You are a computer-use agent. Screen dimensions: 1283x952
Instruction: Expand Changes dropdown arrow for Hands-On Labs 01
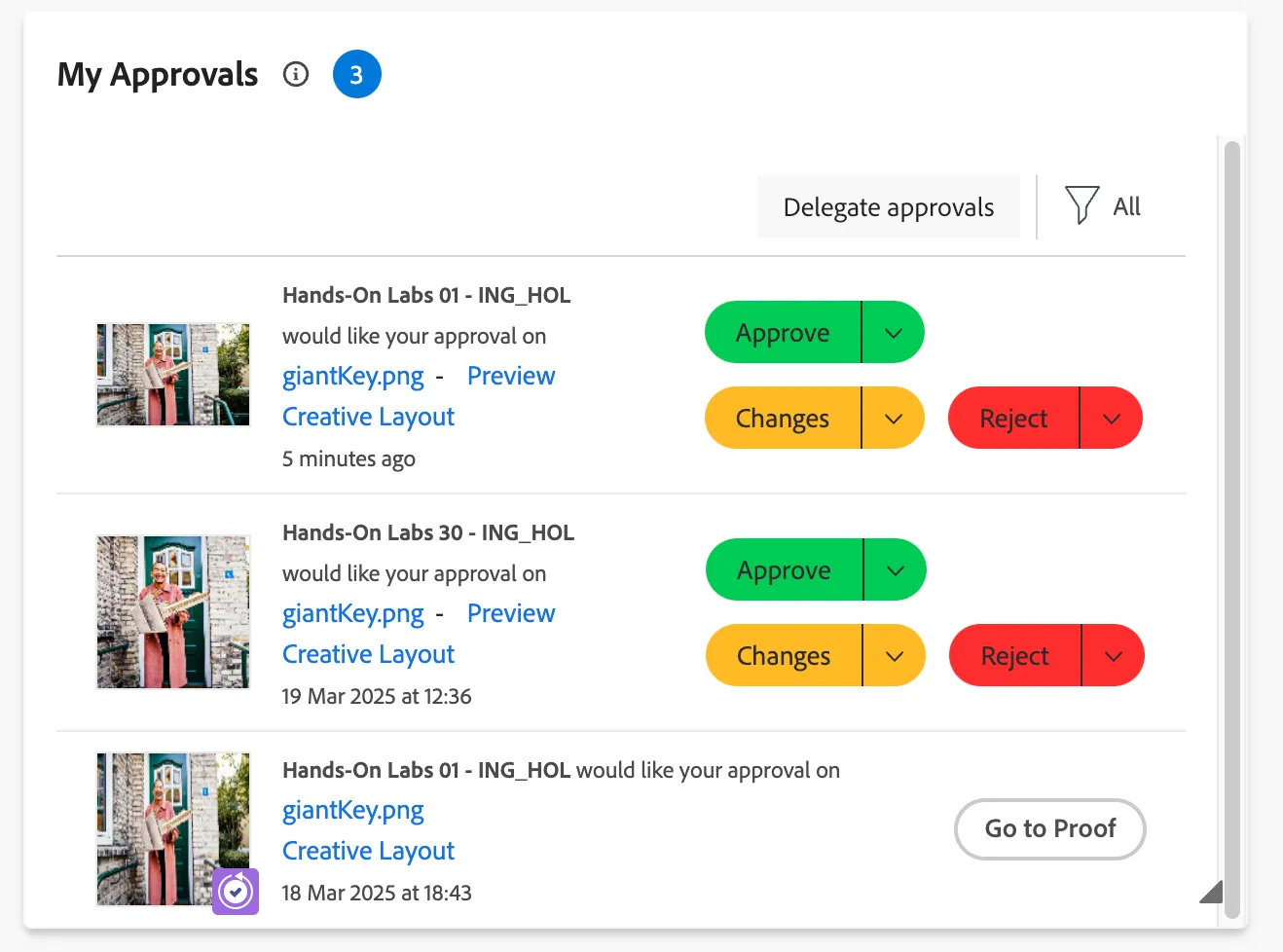(894, 418)
